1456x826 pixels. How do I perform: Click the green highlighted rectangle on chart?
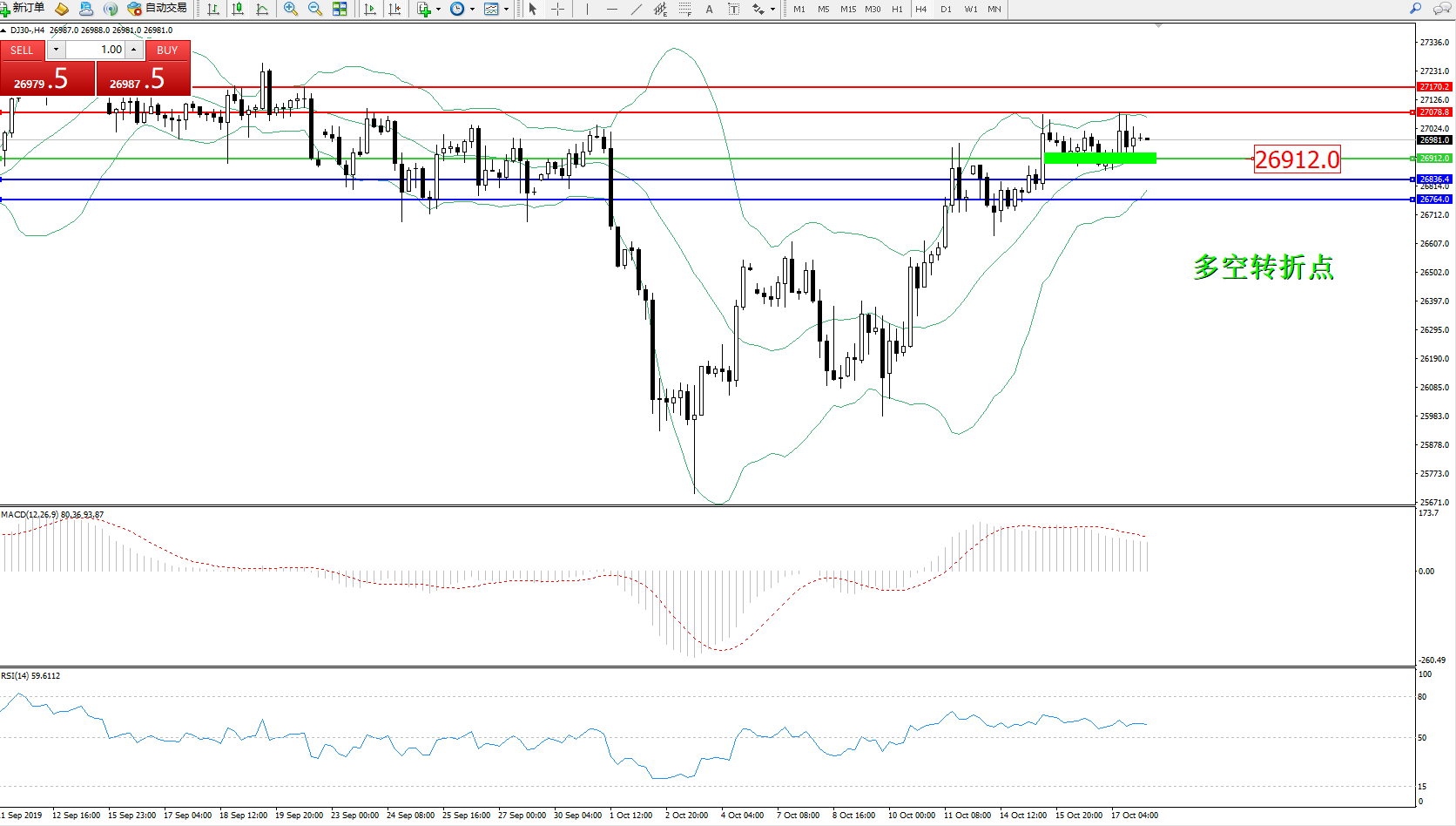[1100, 158]
